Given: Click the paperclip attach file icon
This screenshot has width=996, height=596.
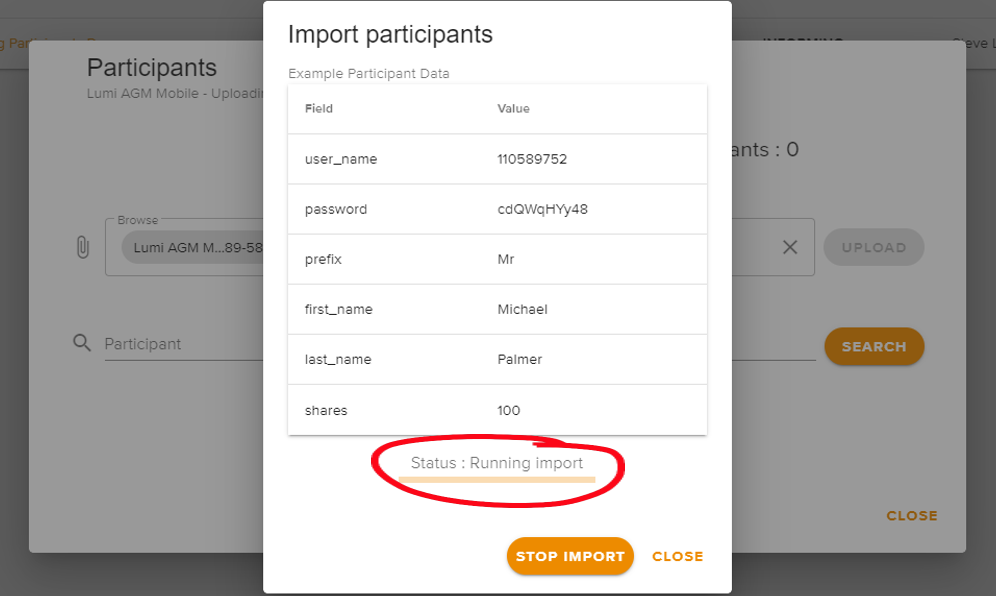Looking at the screenshot, I should coord(83,247).
